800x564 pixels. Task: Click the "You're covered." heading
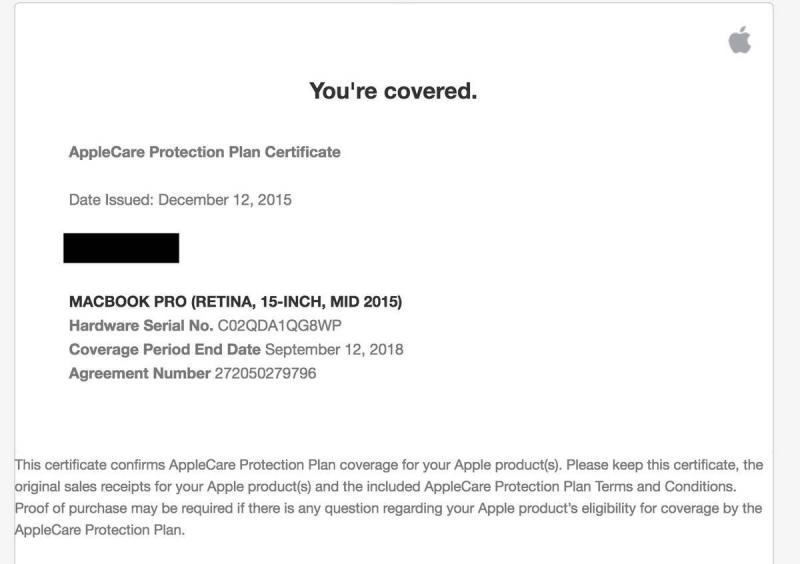tap(392, 92)
